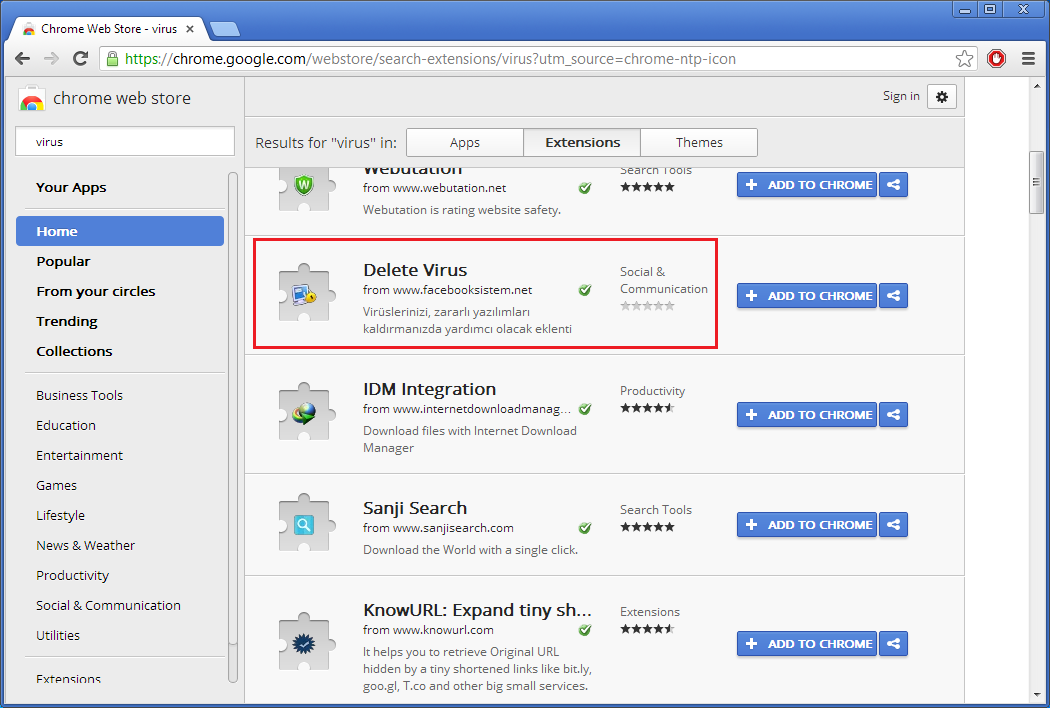Screen dimensions: 1050x708
Task: Switch results to the Apps tab
Action: (x=465, y=143)
